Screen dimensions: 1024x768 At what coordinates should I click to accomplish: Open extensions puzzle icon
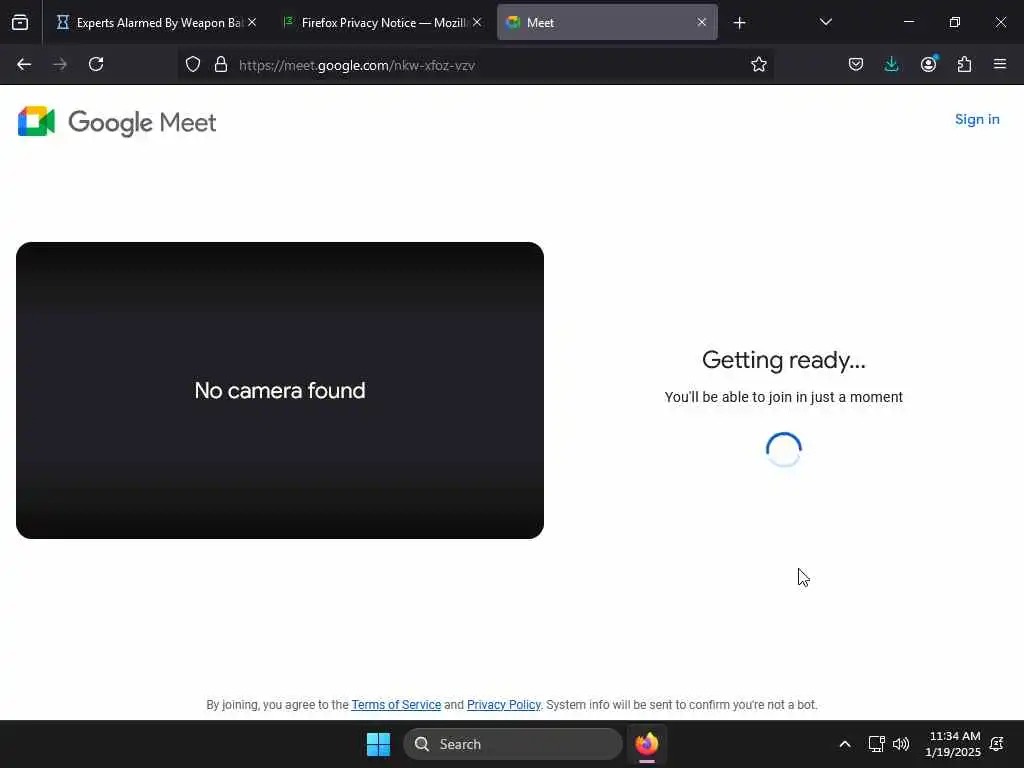pos(964,64)
